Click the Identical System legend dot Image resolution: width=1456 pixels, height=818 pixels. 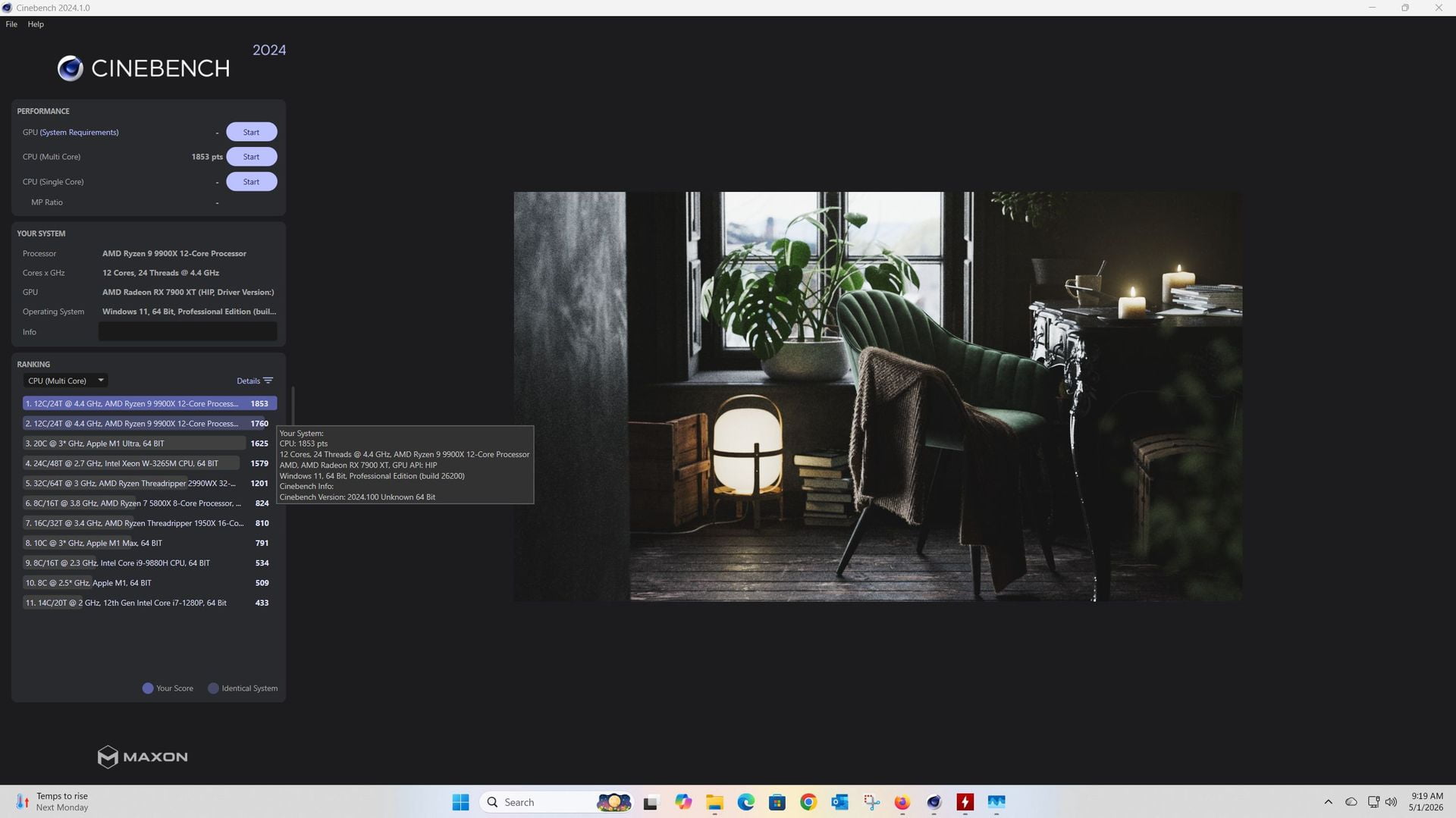tap(213, 688)
